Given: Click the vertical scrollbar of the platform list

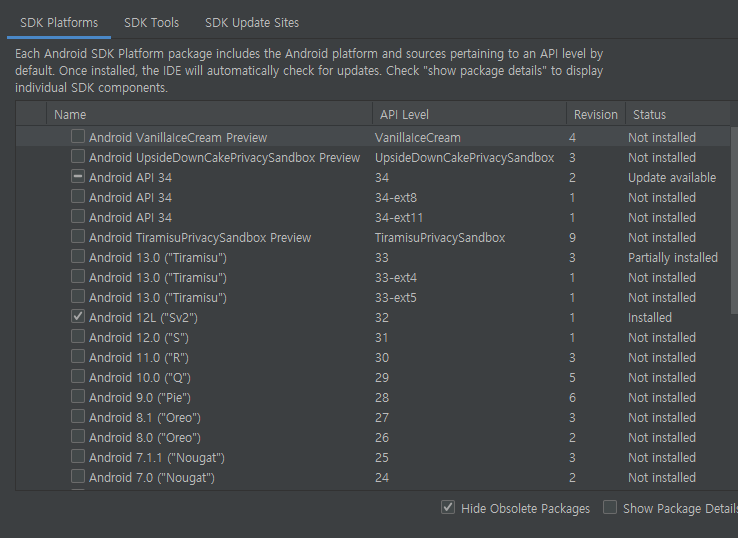Looking at the screenshot, I should tap(734, 220).
